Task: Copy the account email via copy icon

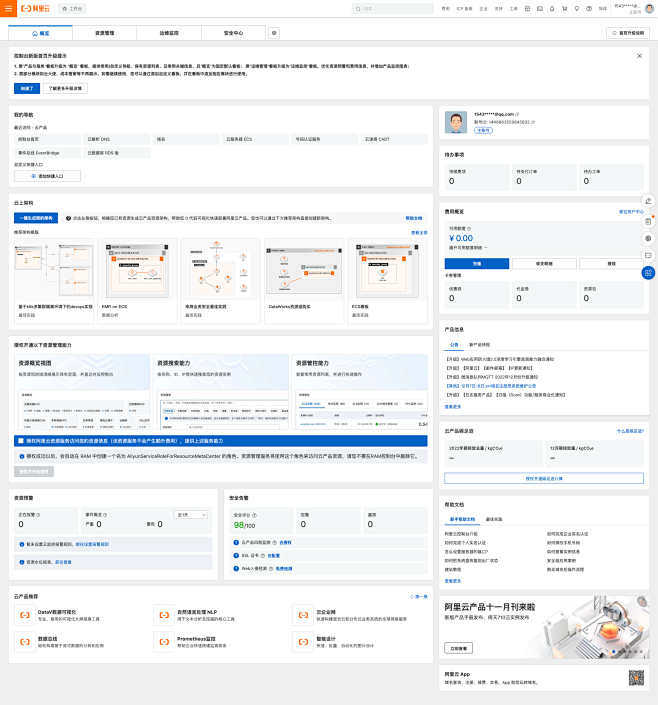Action: click(x=517, y=114)
